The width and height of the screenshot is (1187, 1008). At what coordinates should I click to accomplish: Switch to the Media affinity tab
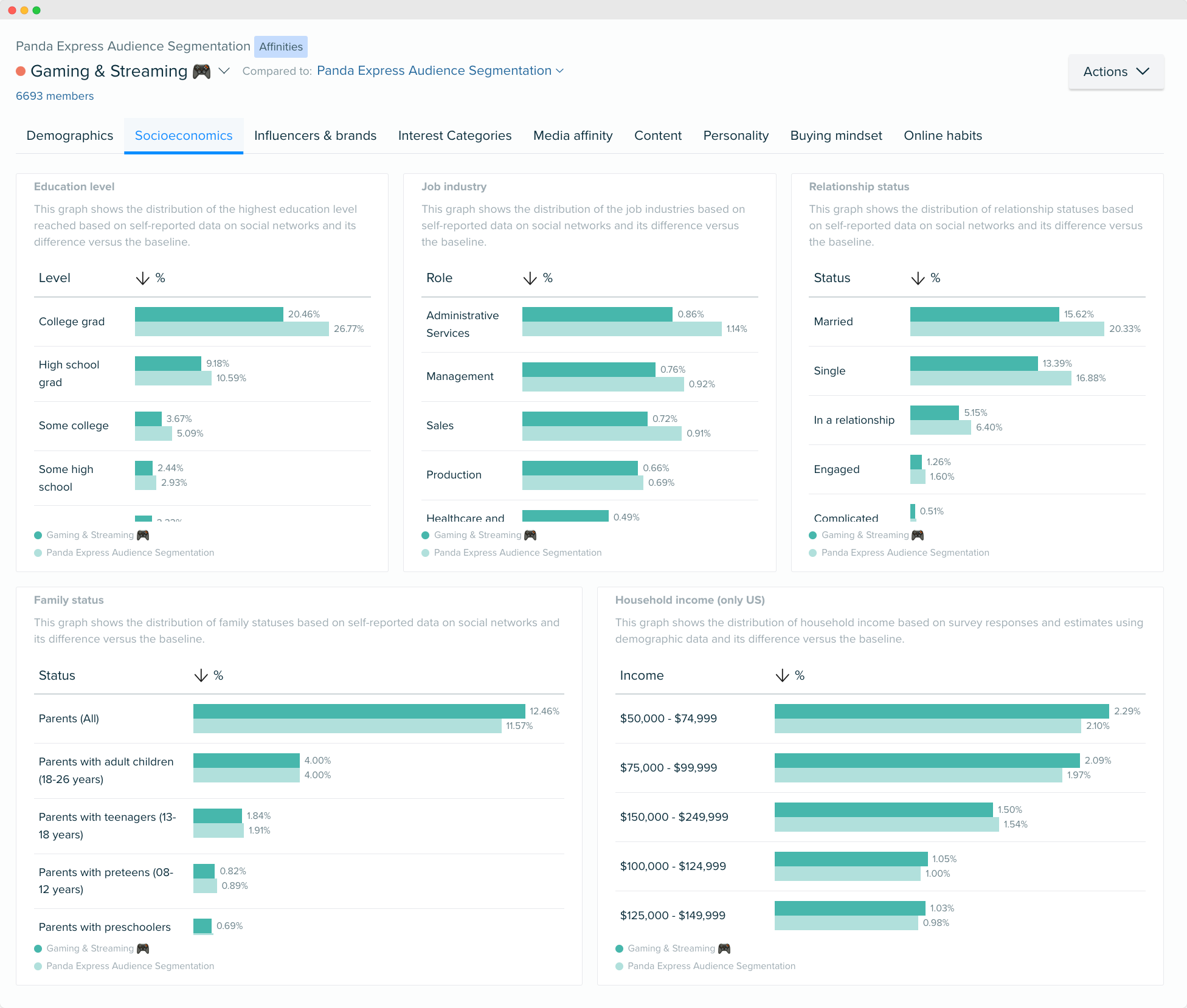point(573,136)
